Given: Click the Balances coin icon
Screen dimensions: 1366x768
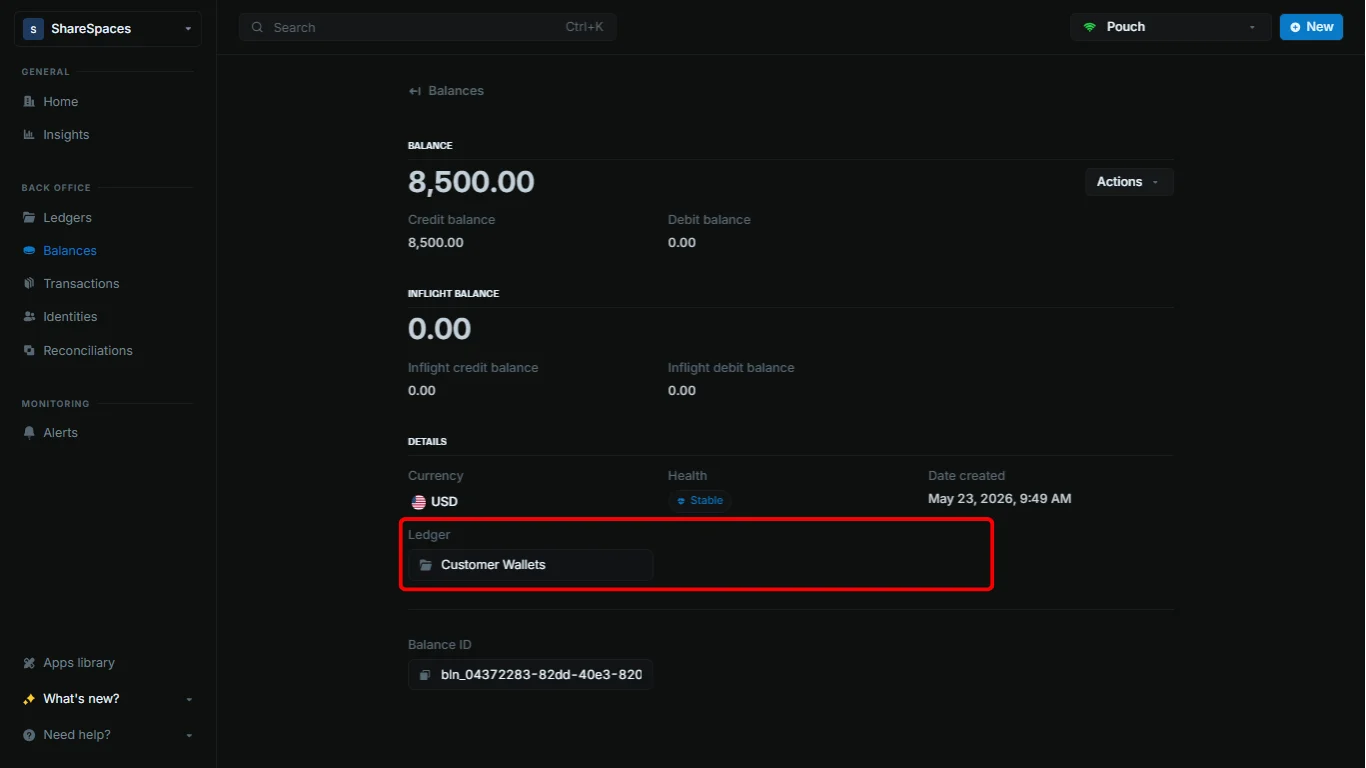Looking at the screenshot, I should click(29, 250).
